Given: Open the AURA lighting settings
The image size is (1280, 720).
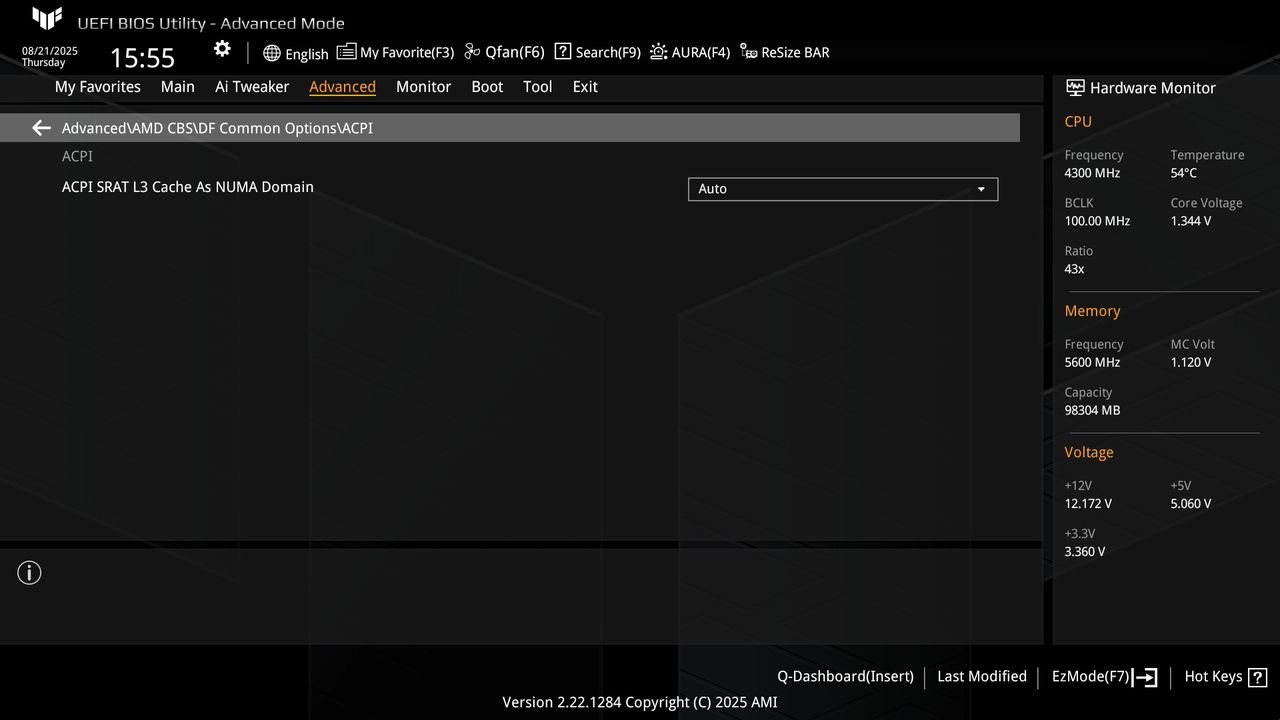Looking at the screenshot, I should [689, 51].
